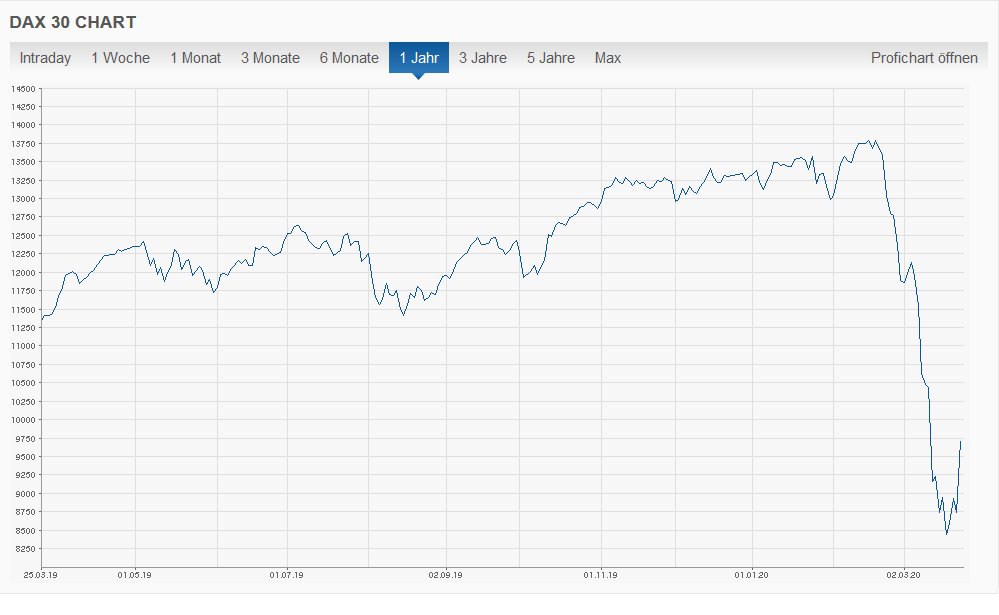This screenshot has height=615, width=999.
Task: Open the Profichart öffnen link
Action: [x=924, y=58]
